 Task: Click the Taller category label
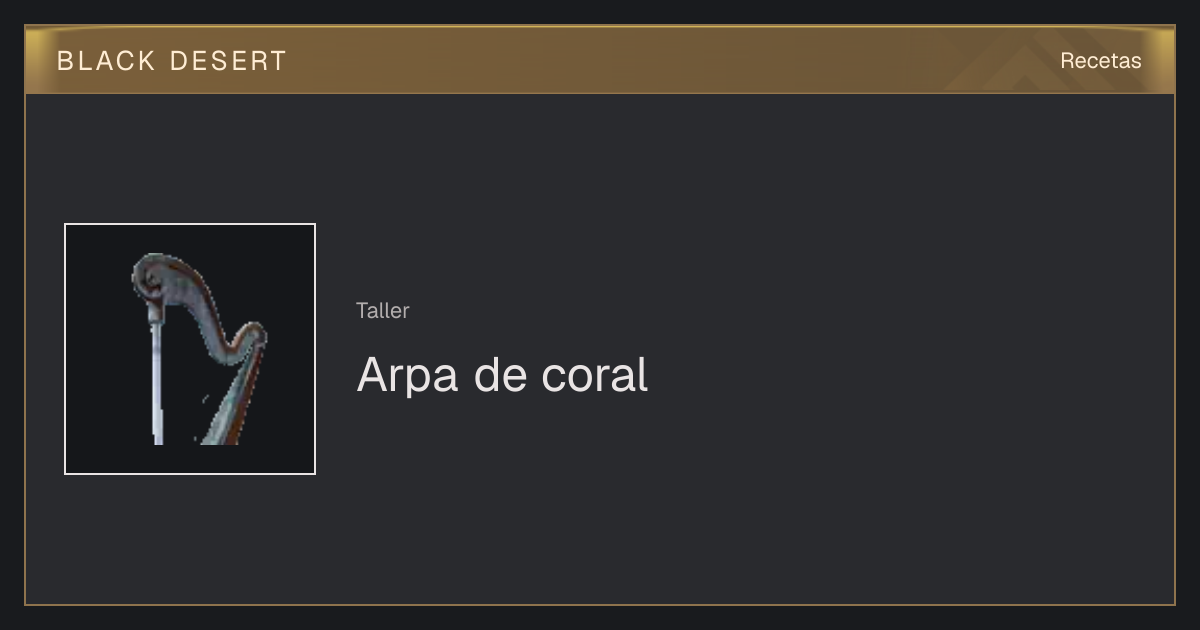[x=382, y=311]
